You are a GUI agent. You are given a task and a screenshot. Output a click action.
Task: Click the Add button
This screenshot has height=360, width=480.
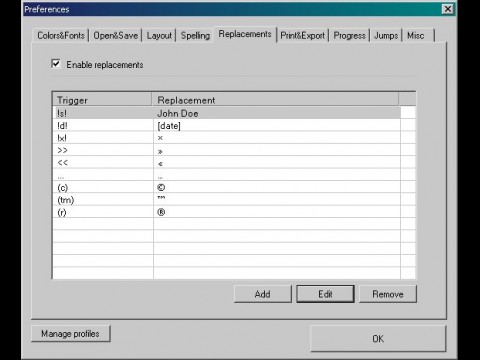263,294
